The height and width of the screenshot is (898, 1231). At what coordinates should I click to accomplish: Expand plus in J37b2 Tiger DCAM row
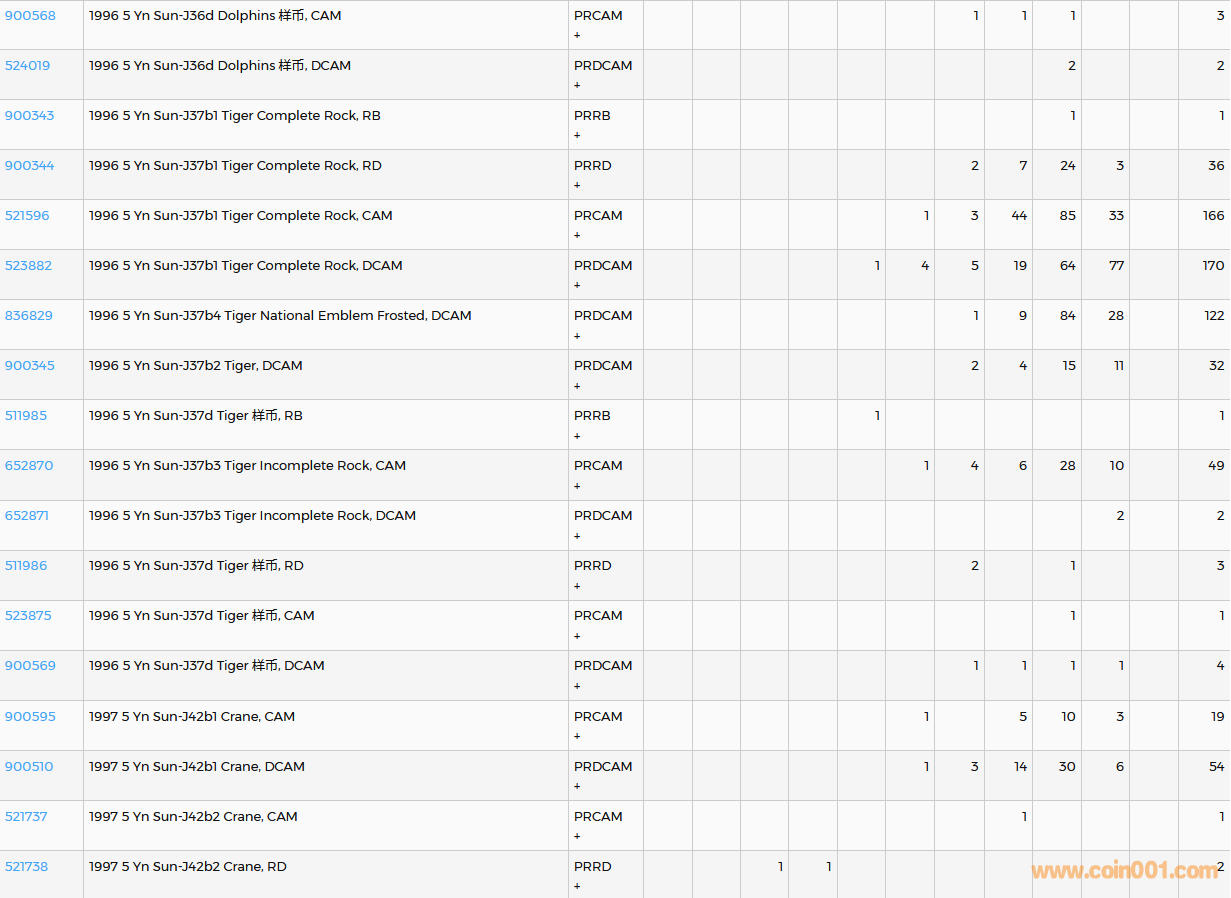click(577, 386)
